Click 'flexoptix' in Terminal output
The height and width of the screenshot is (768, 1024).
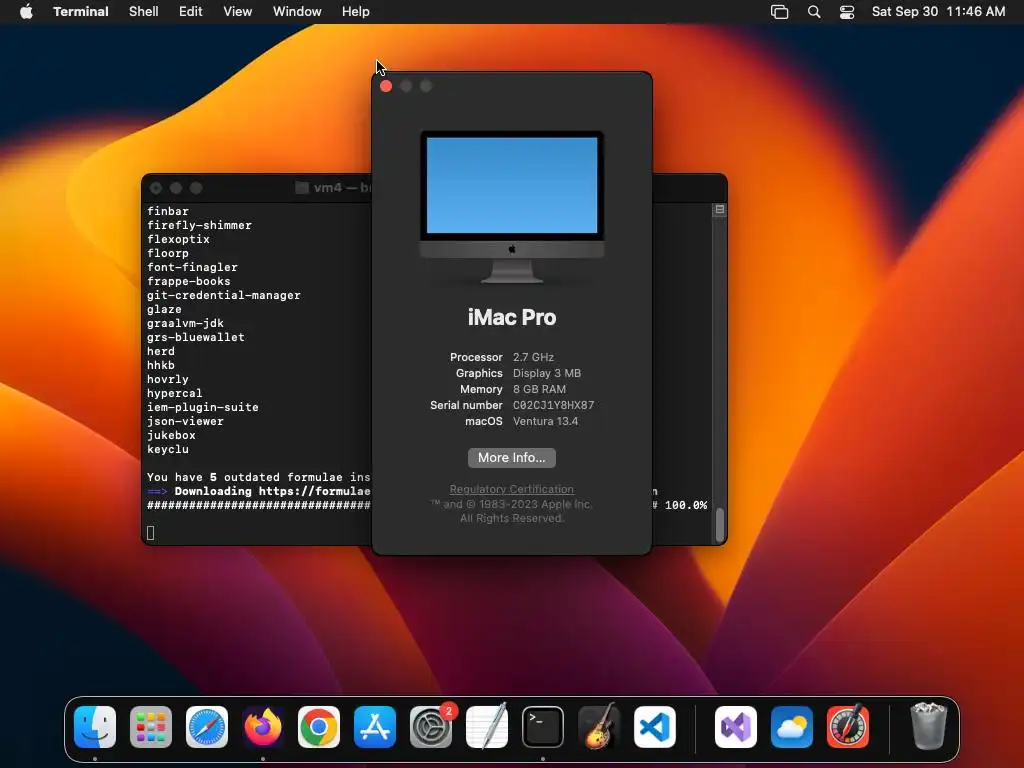click(178, 240)
